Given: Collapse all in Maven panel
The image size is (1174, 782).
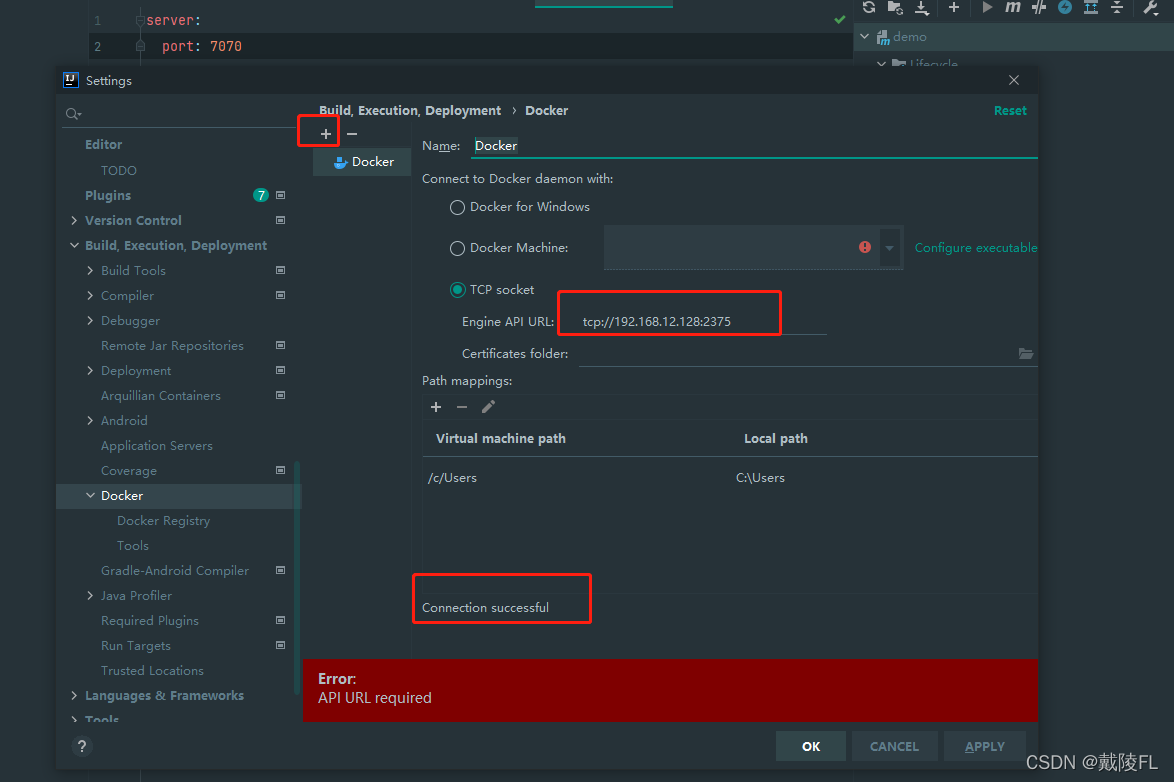Looking at the screenshot, I should coord(1116,7).
